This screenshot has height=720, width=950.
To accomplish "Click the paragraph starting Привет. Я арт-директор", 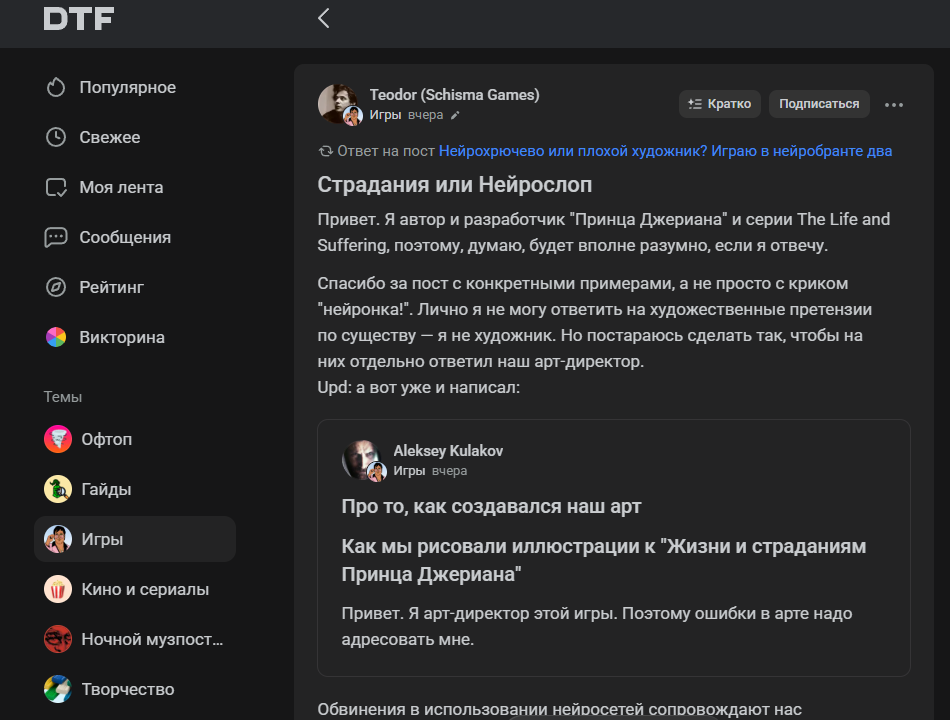I will 597,626.
